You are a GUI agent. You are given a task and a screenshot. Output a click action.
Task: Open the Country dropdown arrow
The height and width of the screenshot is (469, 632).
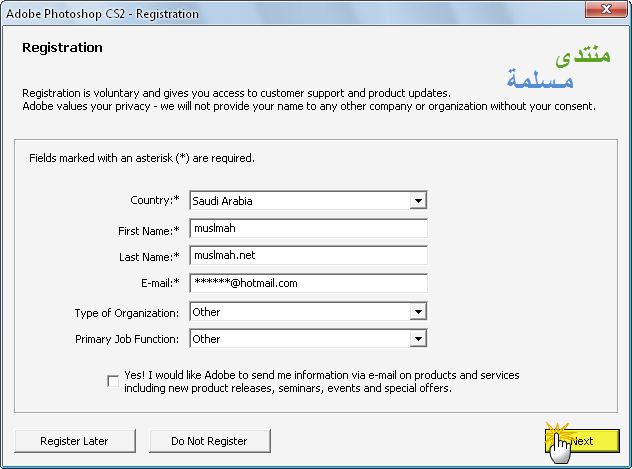418,200
